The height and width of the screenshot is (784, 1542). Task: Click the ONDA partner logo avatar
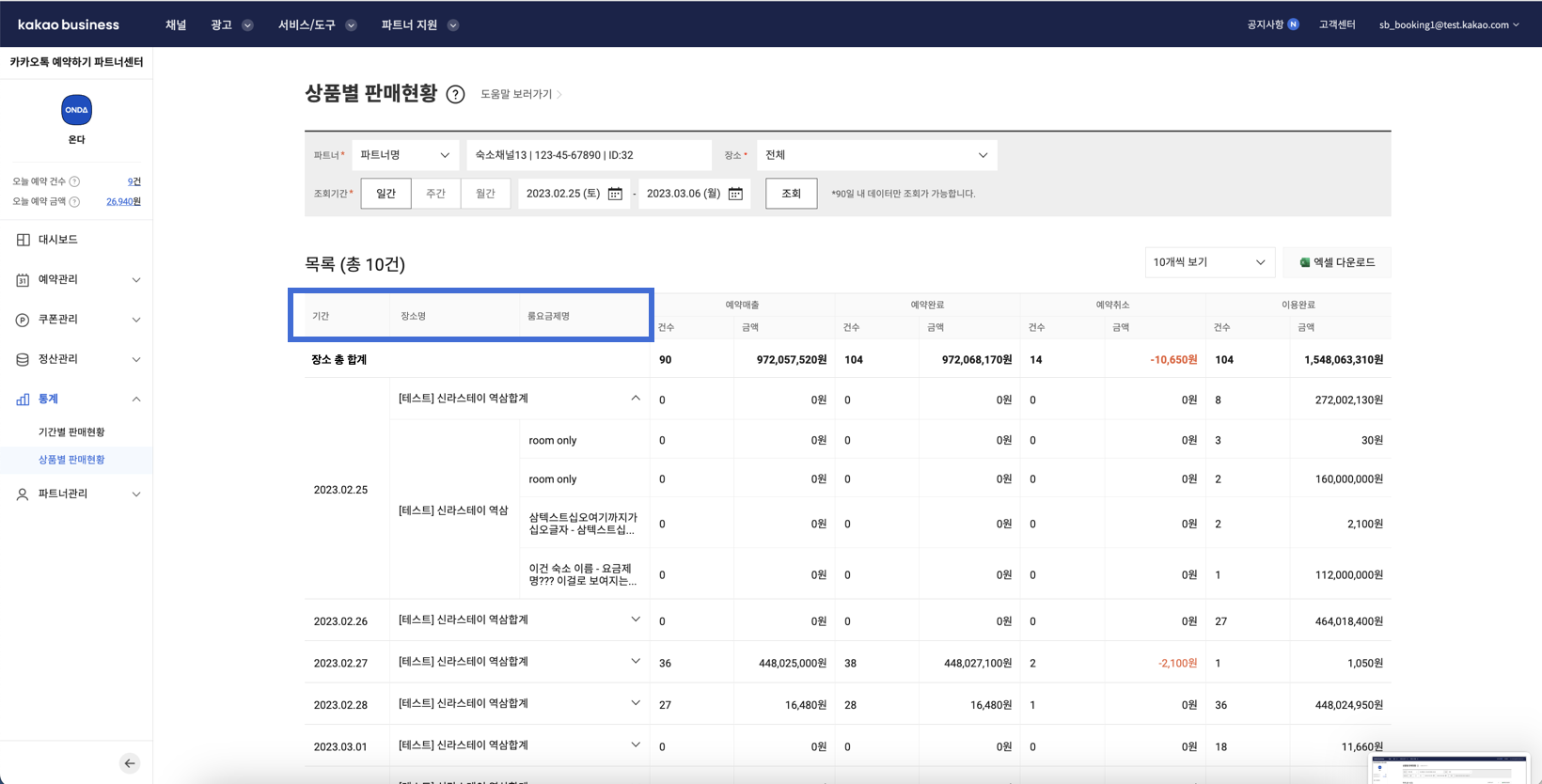pyautogui.click(x=76, y=110)
